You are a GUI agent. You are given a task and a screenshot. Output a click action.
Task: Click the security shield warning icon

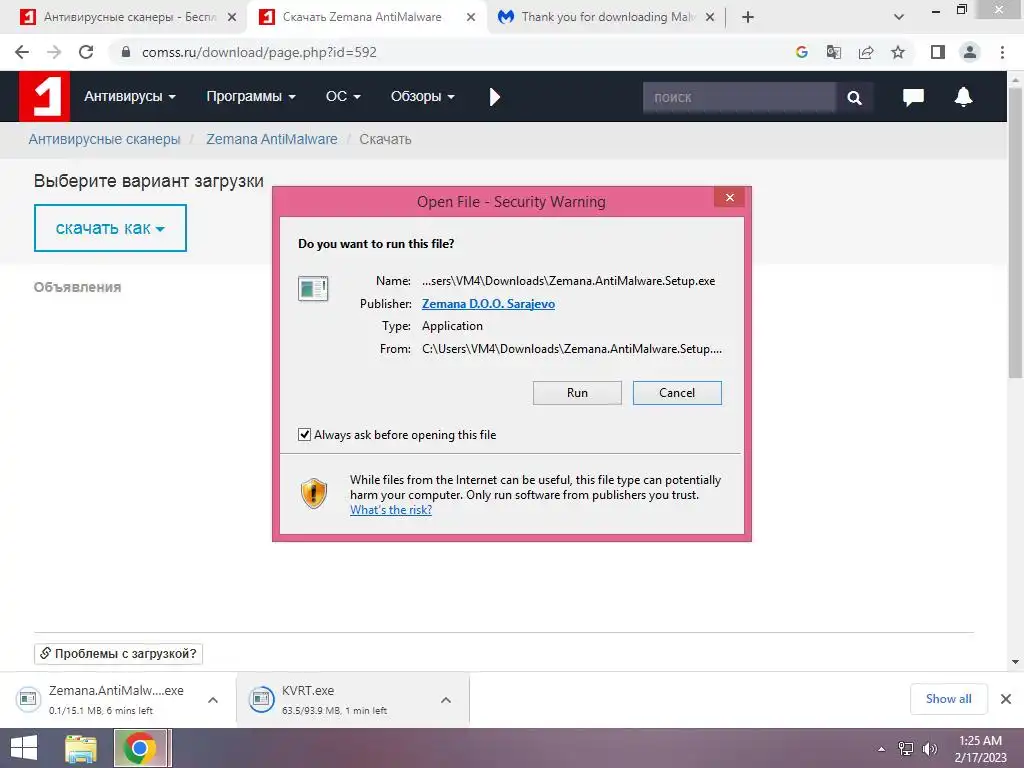[313, 494]
